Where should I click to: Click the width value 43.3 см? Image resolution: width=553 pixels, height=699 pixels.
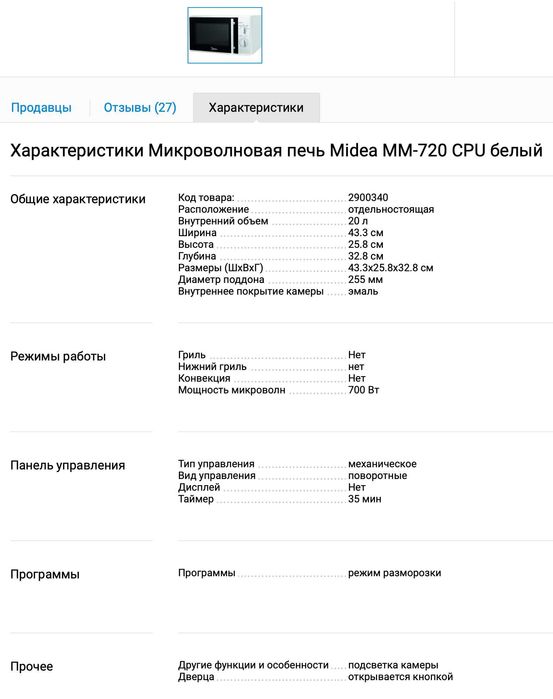coord(366,233)
